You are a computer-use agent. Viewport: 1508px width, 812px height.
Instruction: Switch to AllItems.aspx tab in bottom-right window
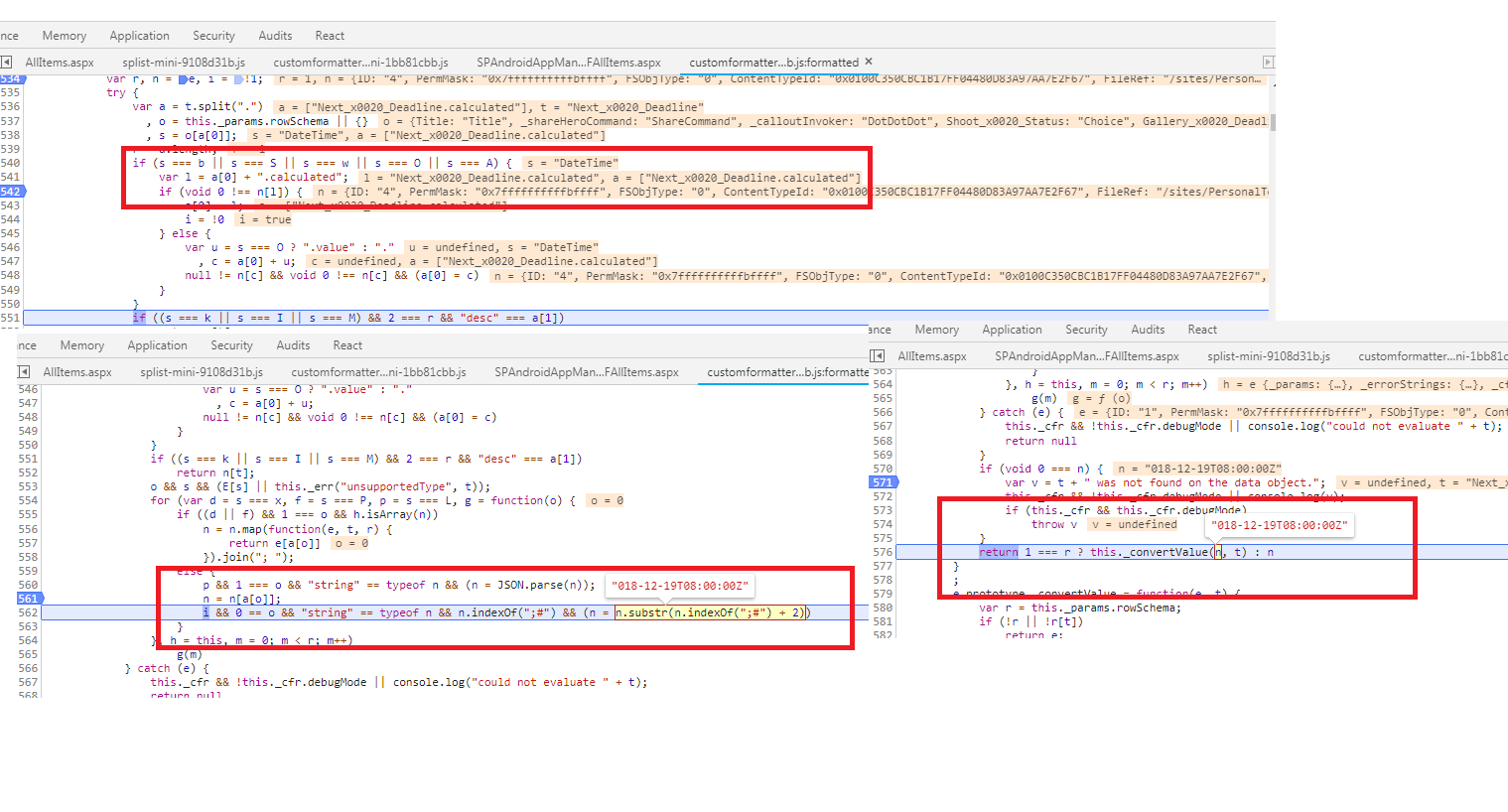point(932,355)
